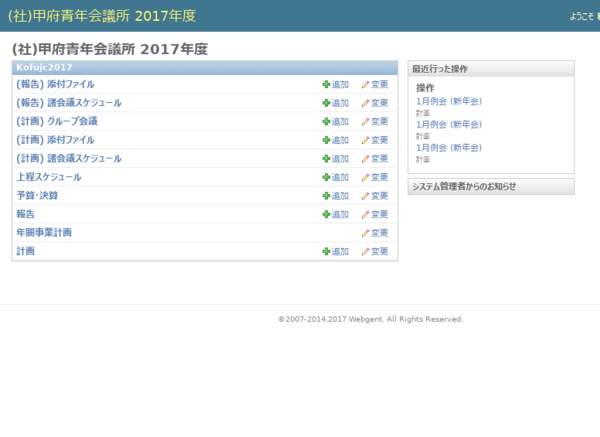600x437 pixels.
Task: Open the (報告) 添付ファイル list
Action: pyautogui.click(x=55, y=84)
